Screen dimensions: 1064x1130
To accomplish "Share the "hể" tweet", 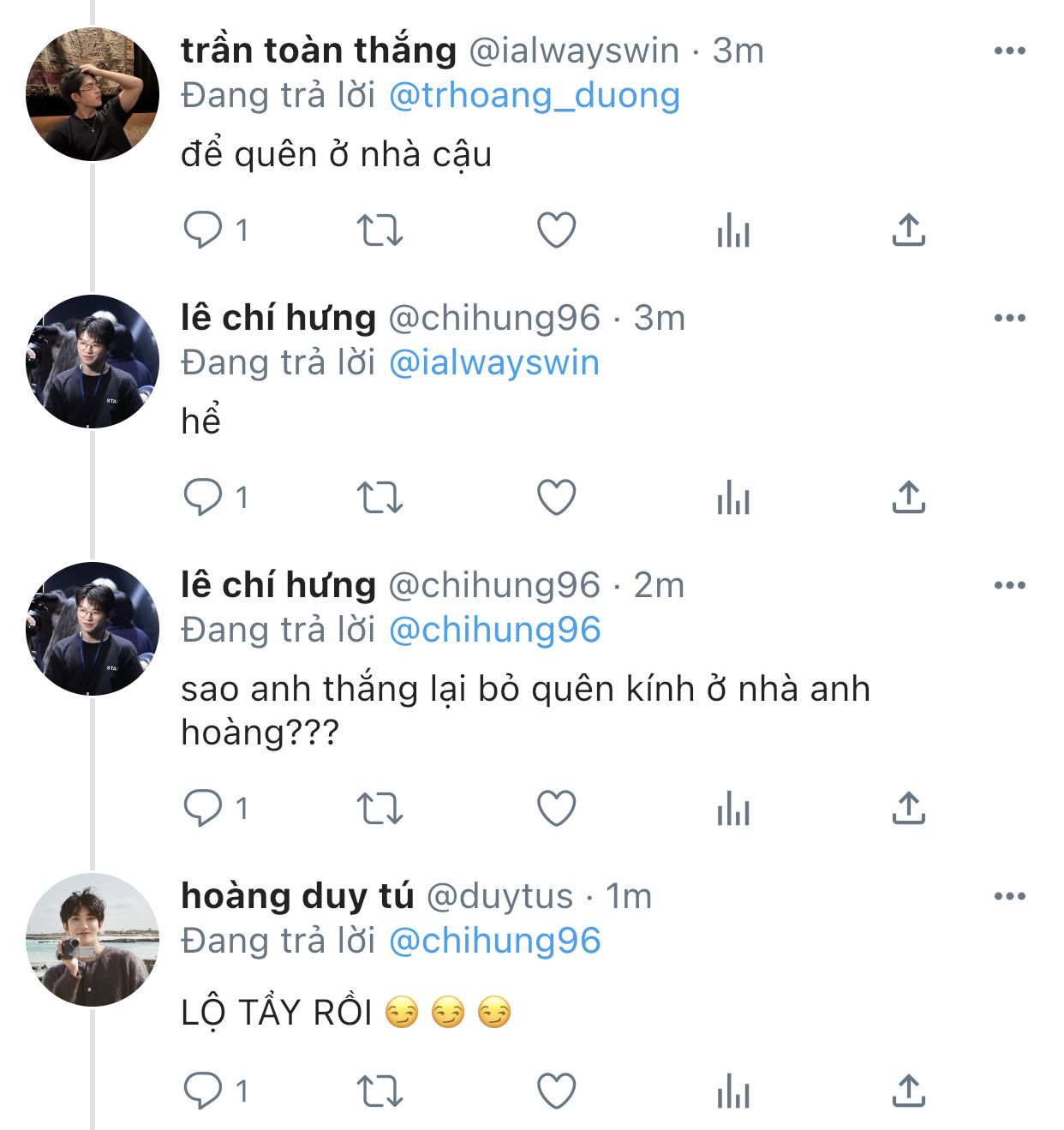I will 909,498.
